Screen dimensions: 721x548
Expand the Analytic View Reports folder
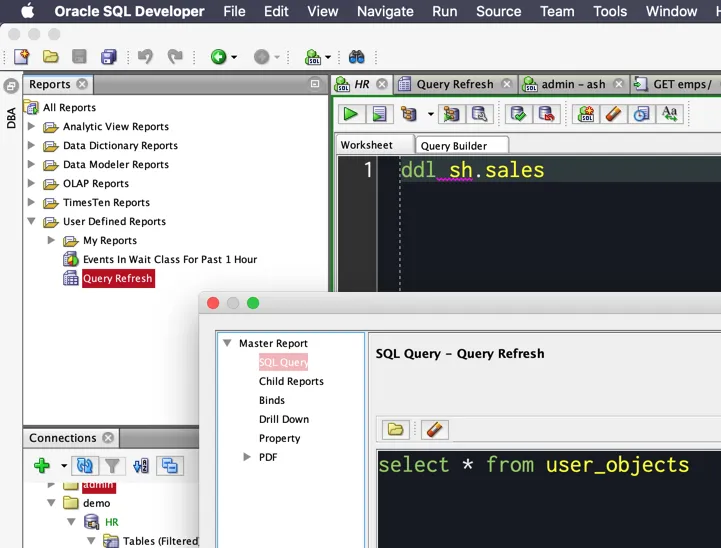point(32,127)
